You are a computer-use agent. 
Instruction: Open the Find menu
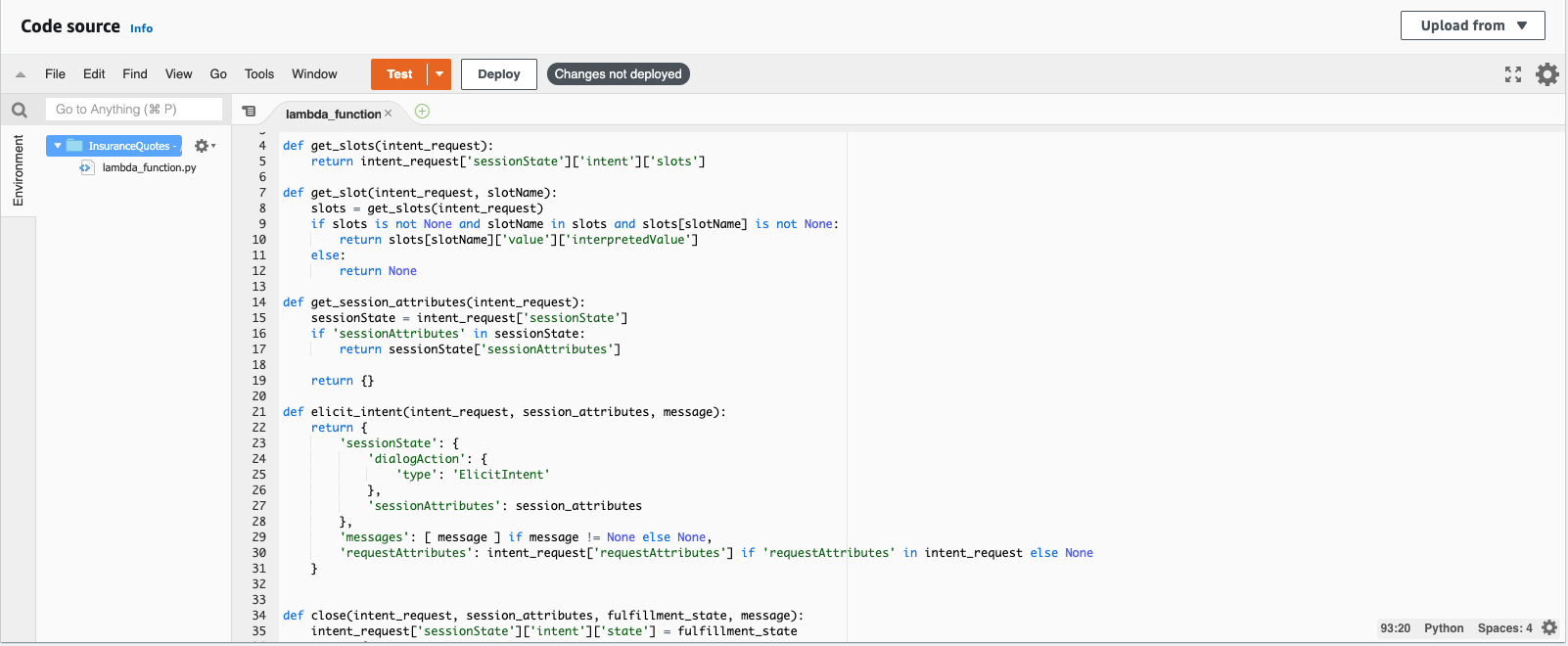(x=135, y=74)
